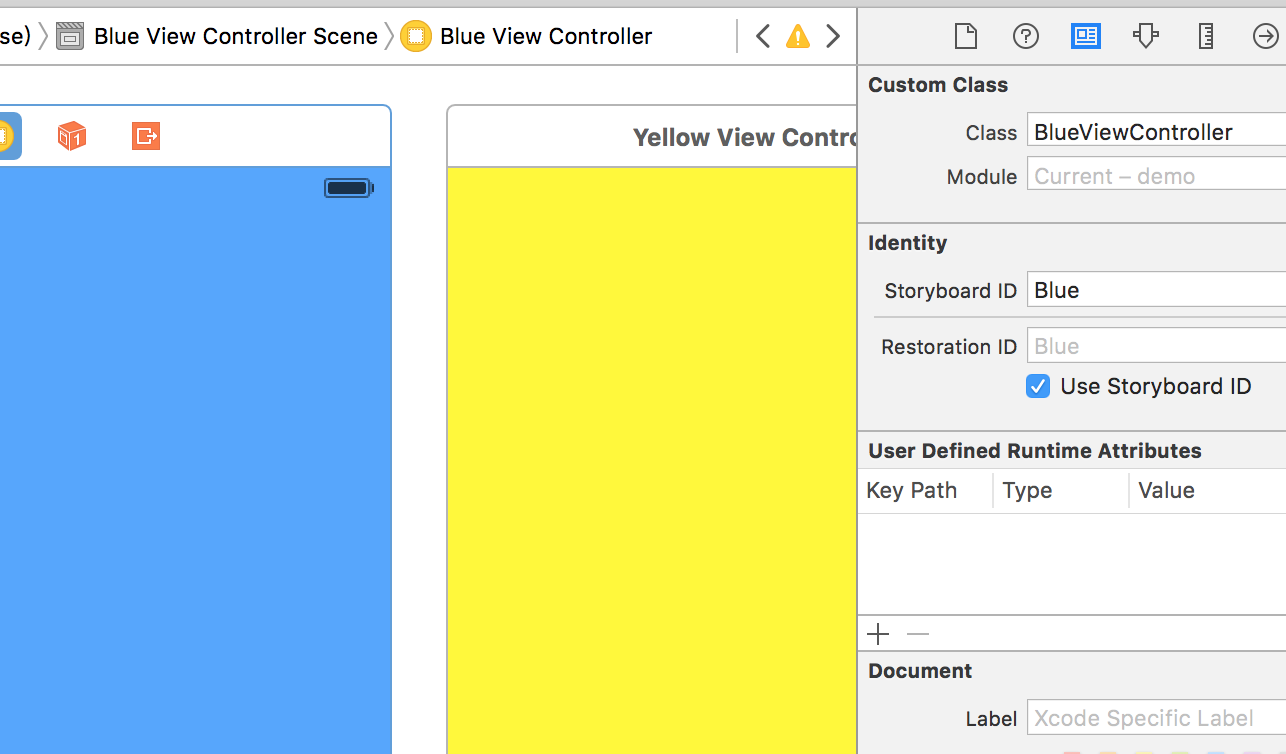Click the battery icon in blue scene
Screen dimensions: 1286x754
pos(348,187)
